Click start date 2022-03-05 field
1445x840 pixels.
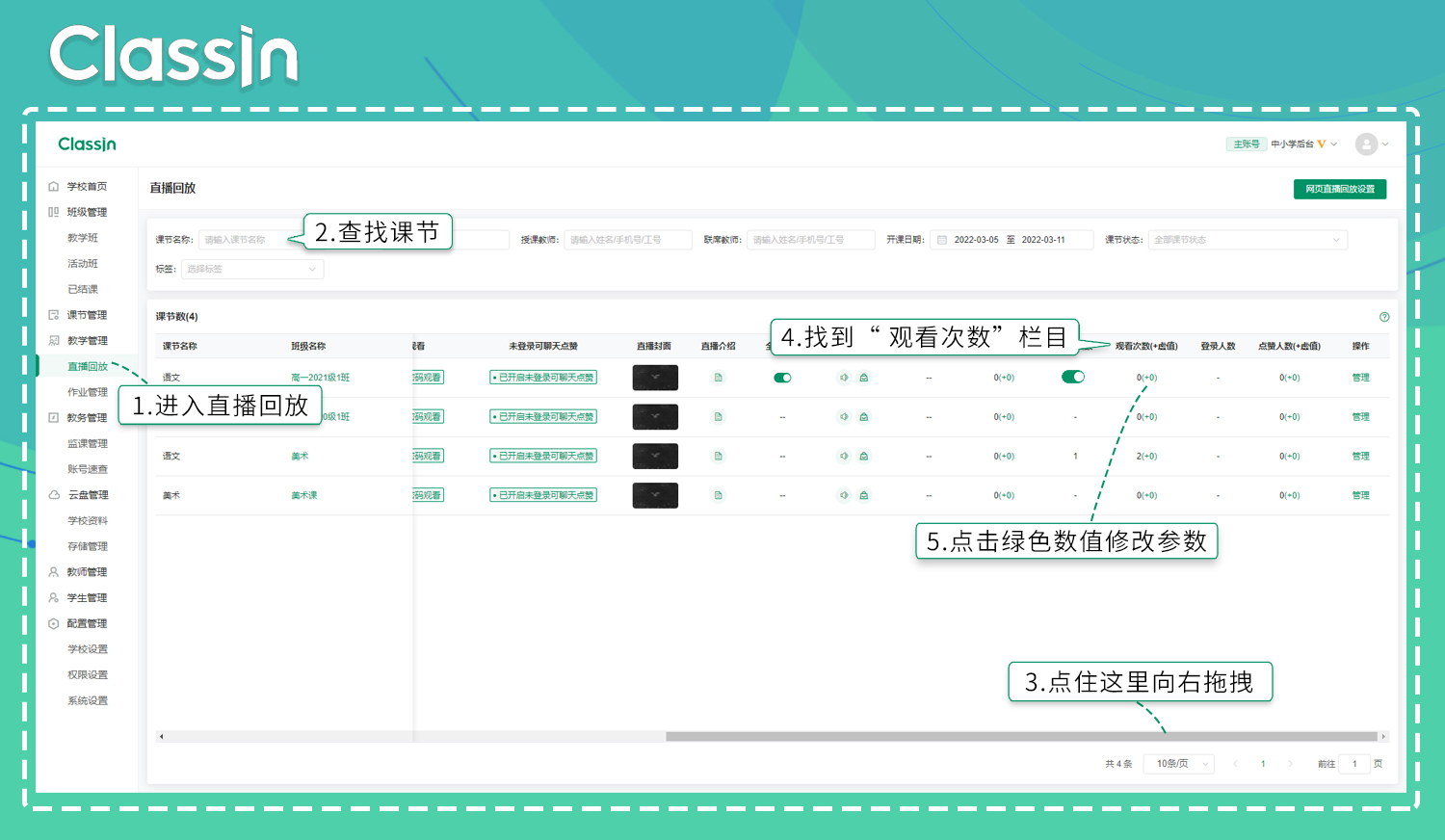click(x=976, y=240)
